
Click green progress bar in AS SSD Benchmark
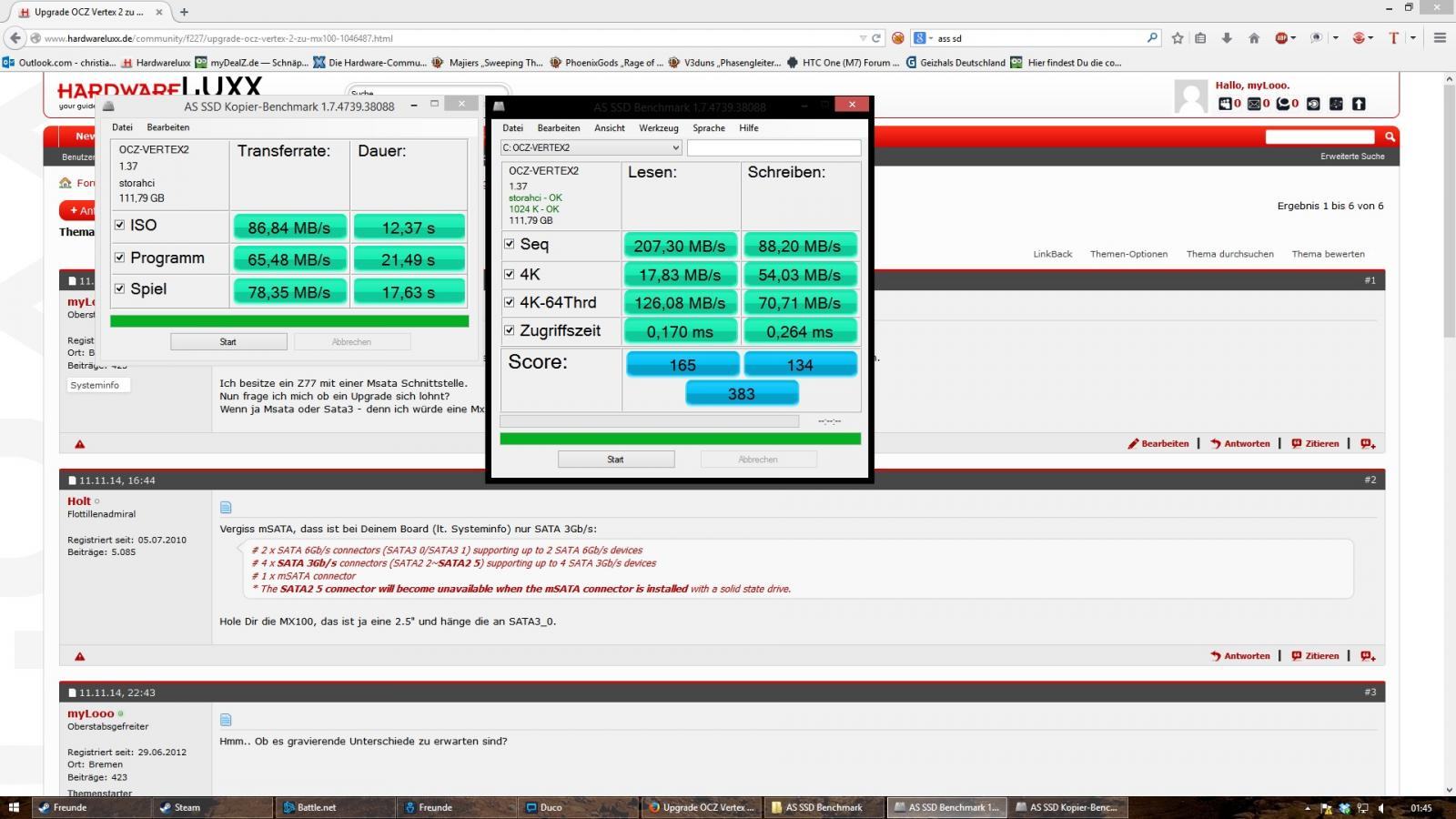(680, 439)
